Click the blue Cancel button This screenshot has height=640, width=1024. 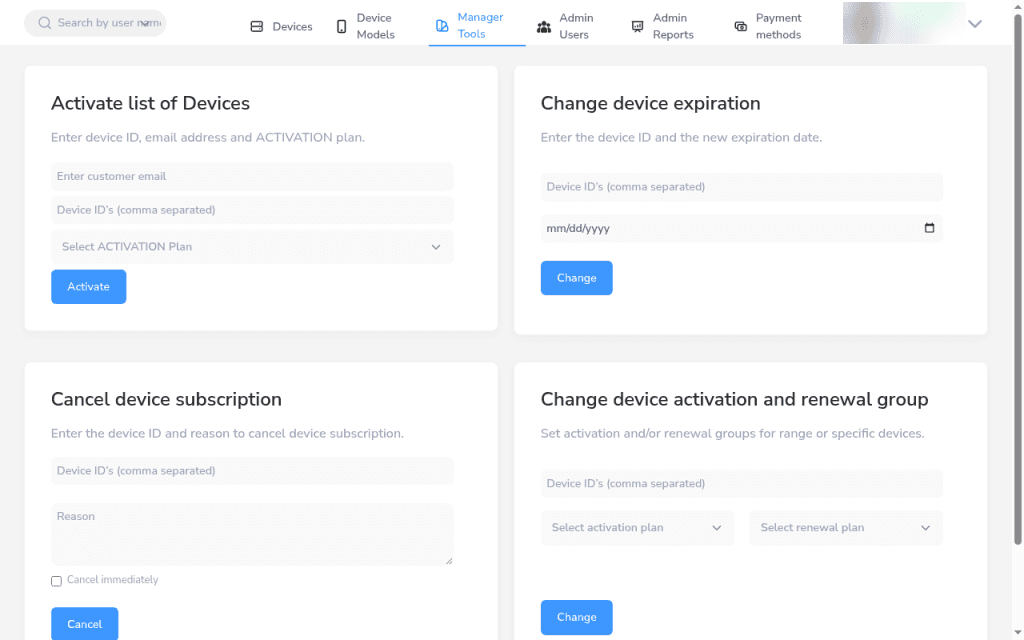85,624
